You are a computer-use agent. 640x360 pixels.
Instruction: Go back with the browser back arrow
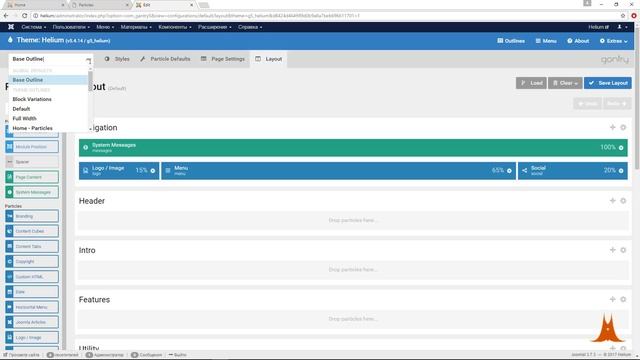(x=6, y=16)
